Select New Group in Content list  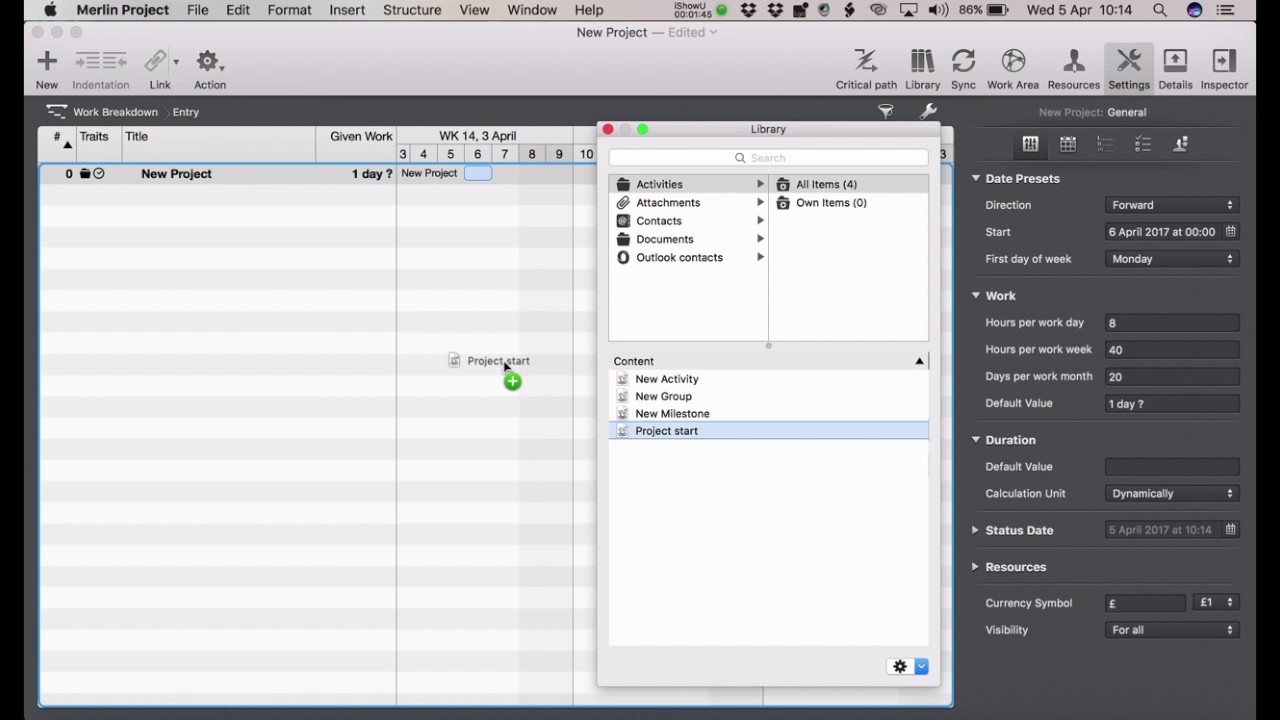tap(768, 396)
